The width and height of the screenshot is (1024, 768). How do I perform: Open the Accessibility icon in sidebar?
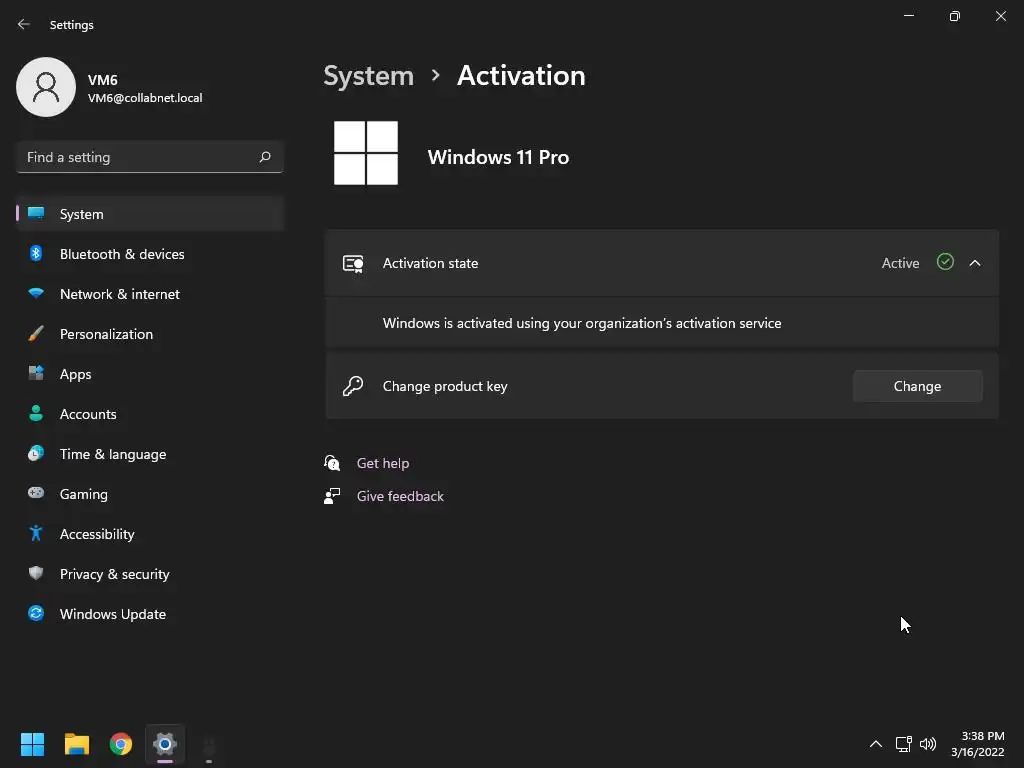pos(36,534)
